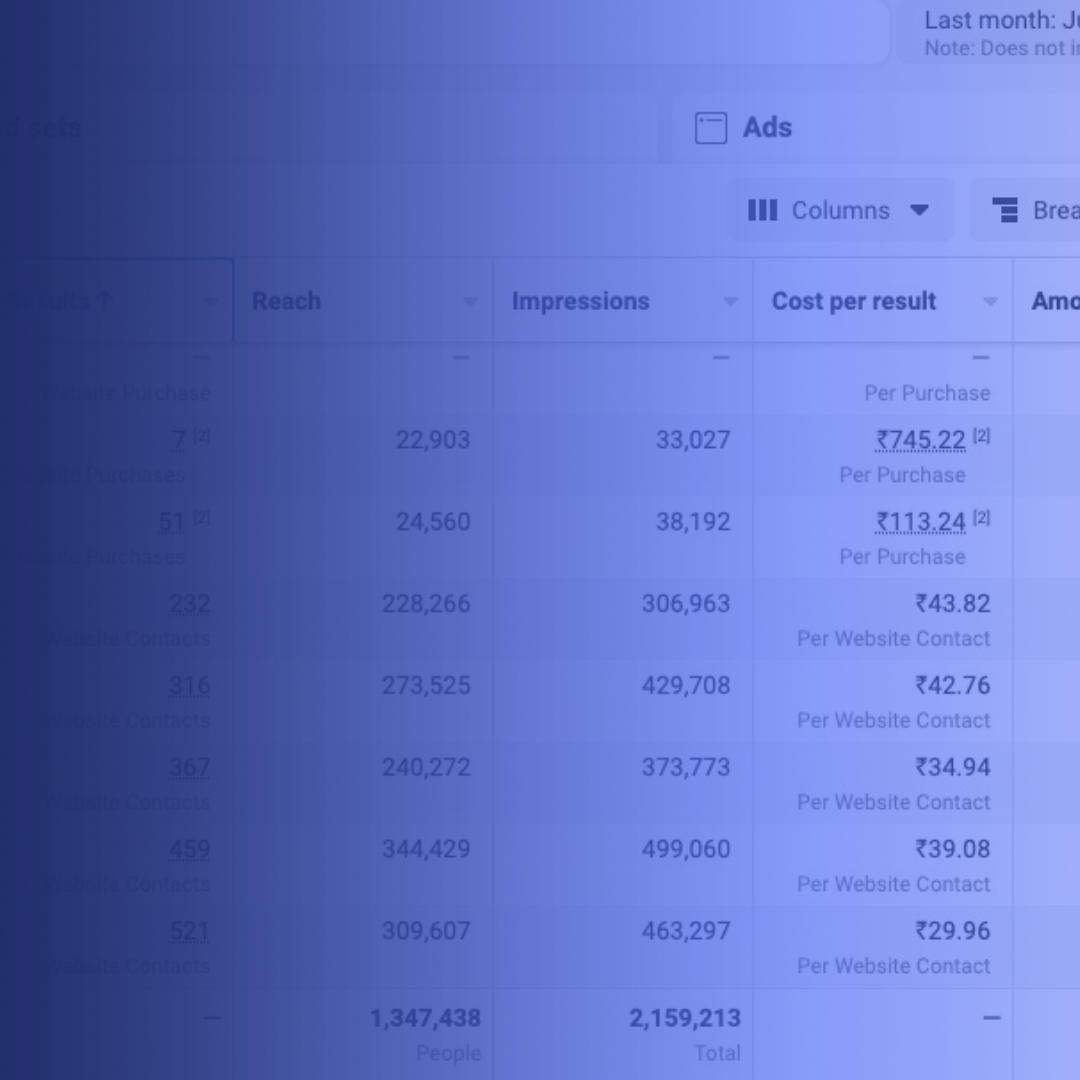Click the Breakdown icon next to Columns
Viewport: 1080px width, 1080px height.
point(1004,210)
